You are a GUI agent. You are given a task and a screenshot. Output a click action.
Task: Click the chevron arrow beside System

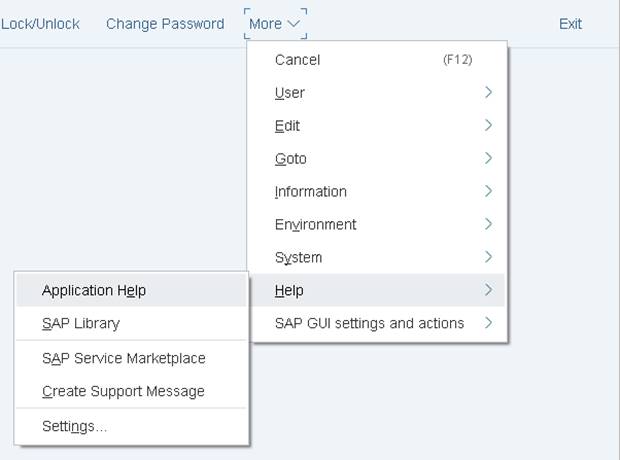488,257
